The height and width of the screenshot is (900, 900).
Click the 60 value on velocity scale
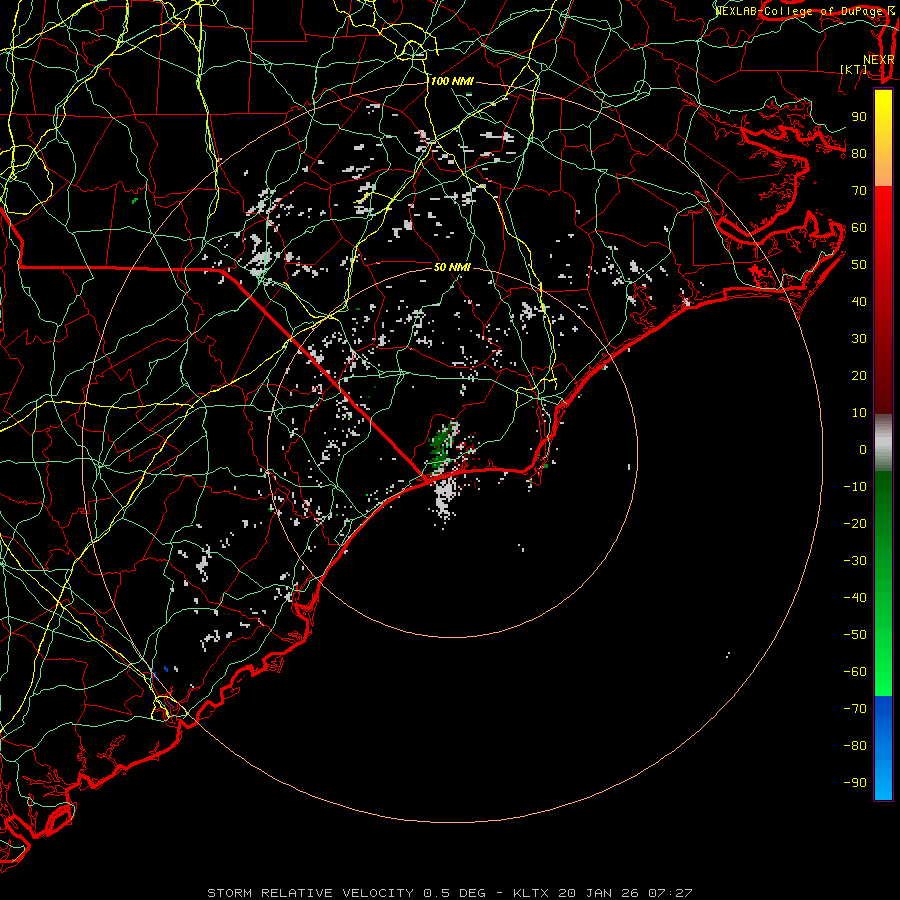(x=859, y=228)
